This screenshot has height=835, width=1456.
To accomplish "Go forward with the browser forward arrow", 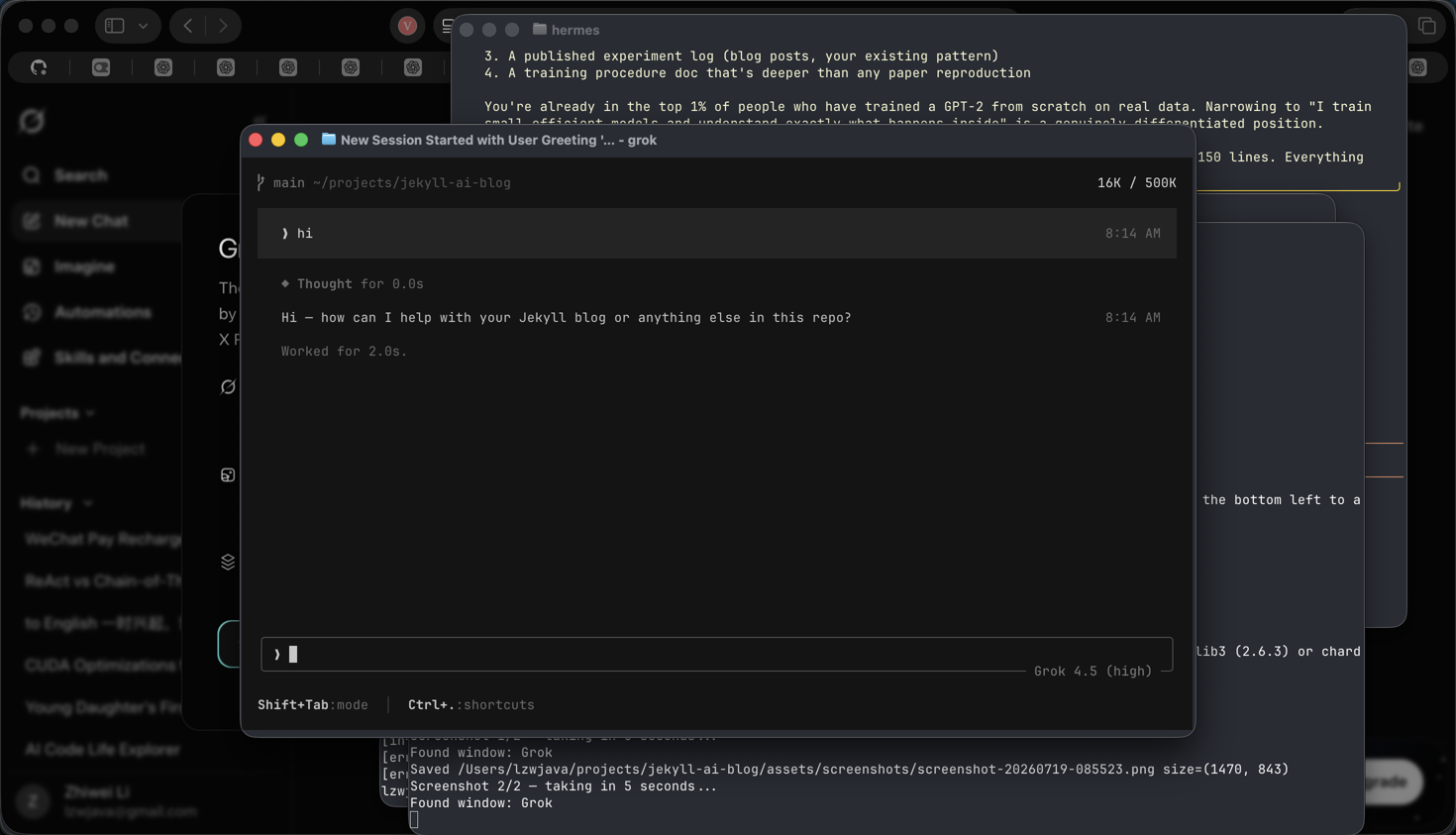I will (223, 26).
